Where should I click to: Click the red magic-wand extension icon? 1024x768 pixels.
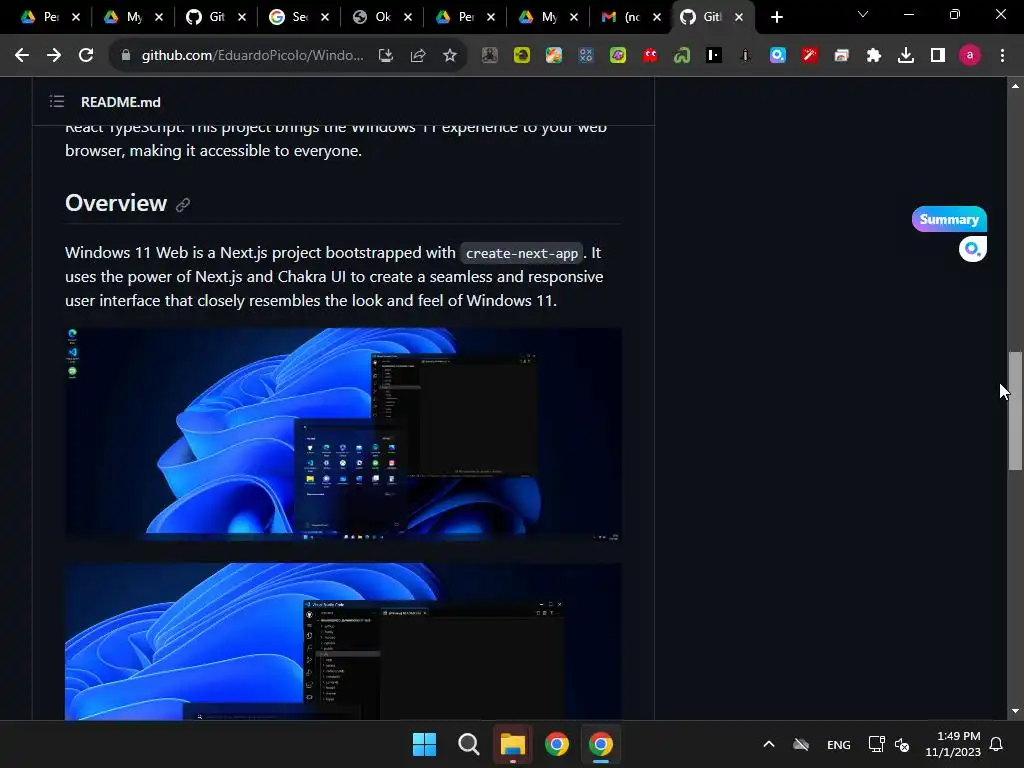(810, 56)
